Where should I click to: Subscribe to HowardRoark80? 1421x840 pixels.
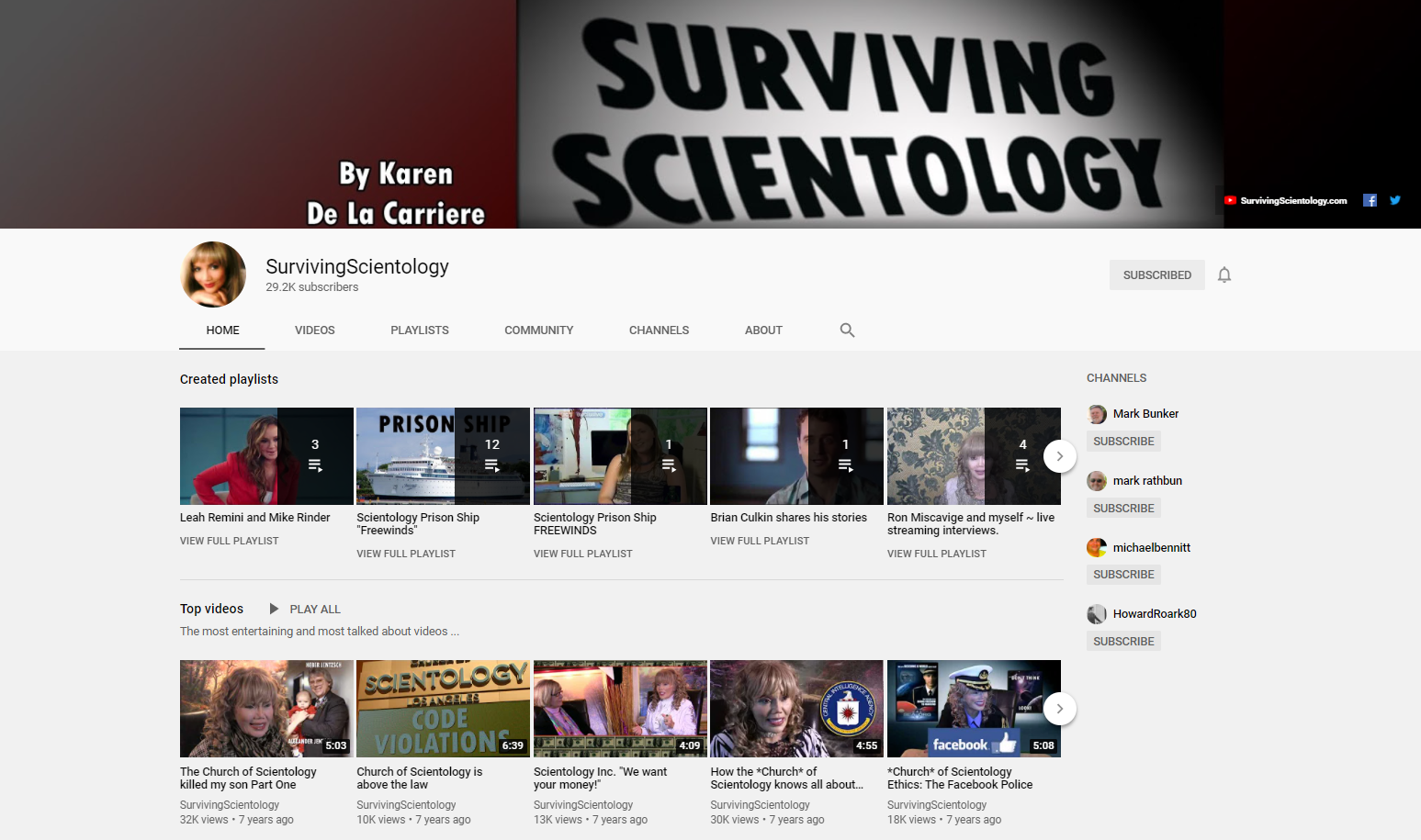click(x=1123, y=642)
